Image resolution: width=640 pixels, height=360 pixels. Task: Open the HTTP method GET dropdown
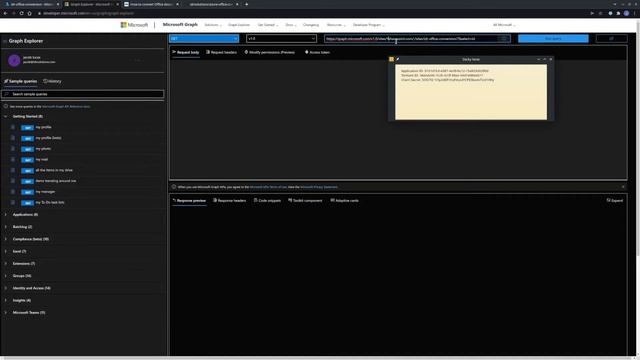point(204,38)
